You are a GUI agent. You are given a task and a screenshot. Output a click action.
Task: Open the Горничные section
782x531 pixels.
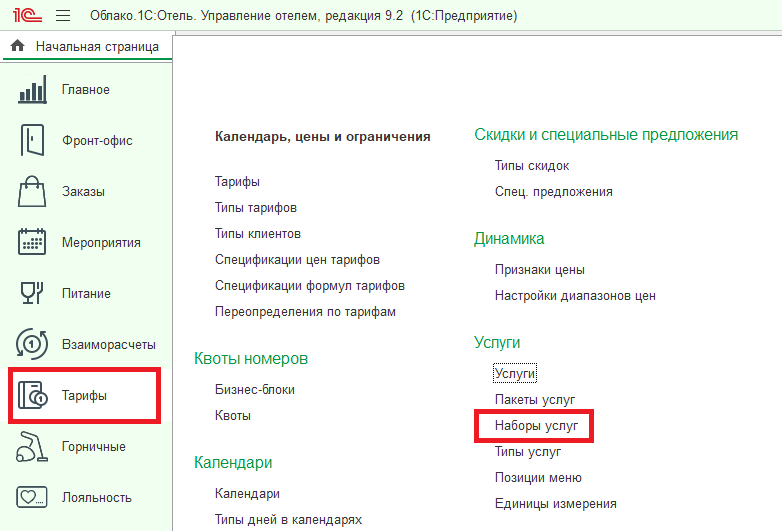(94, 446)
